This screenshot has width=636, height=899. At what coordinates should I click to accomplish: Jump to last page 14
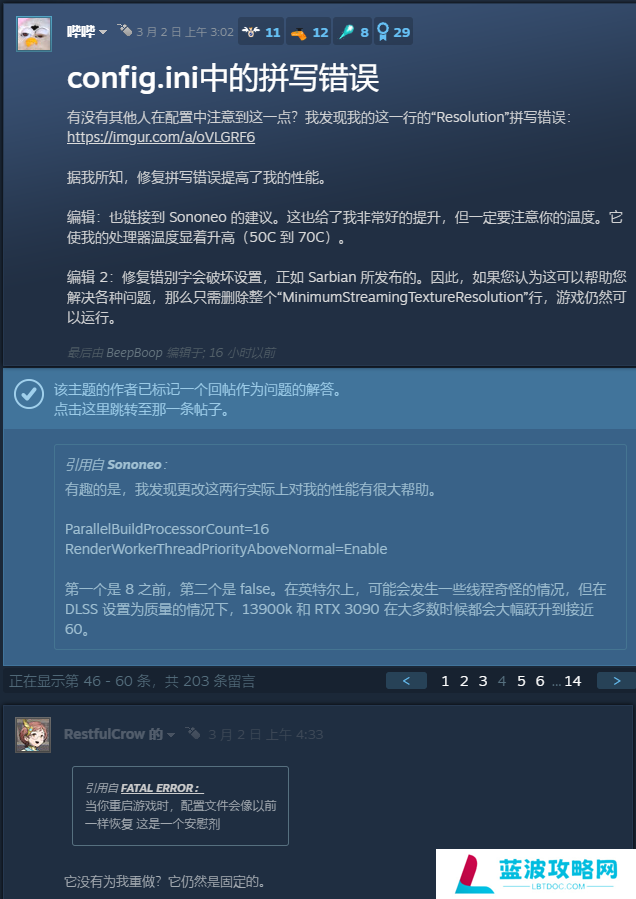572,681
